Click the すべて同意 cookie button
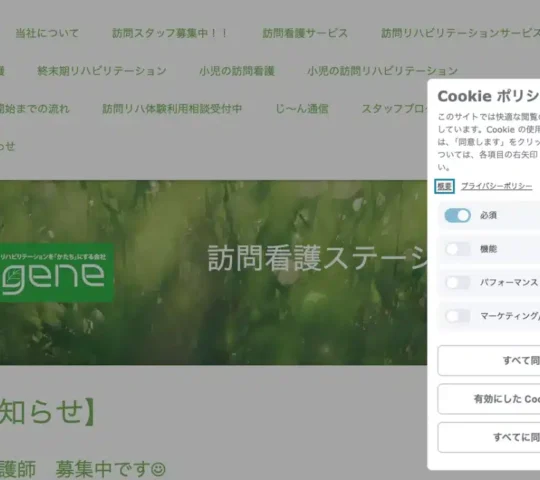540x480 pixels. tap(489, 361)
